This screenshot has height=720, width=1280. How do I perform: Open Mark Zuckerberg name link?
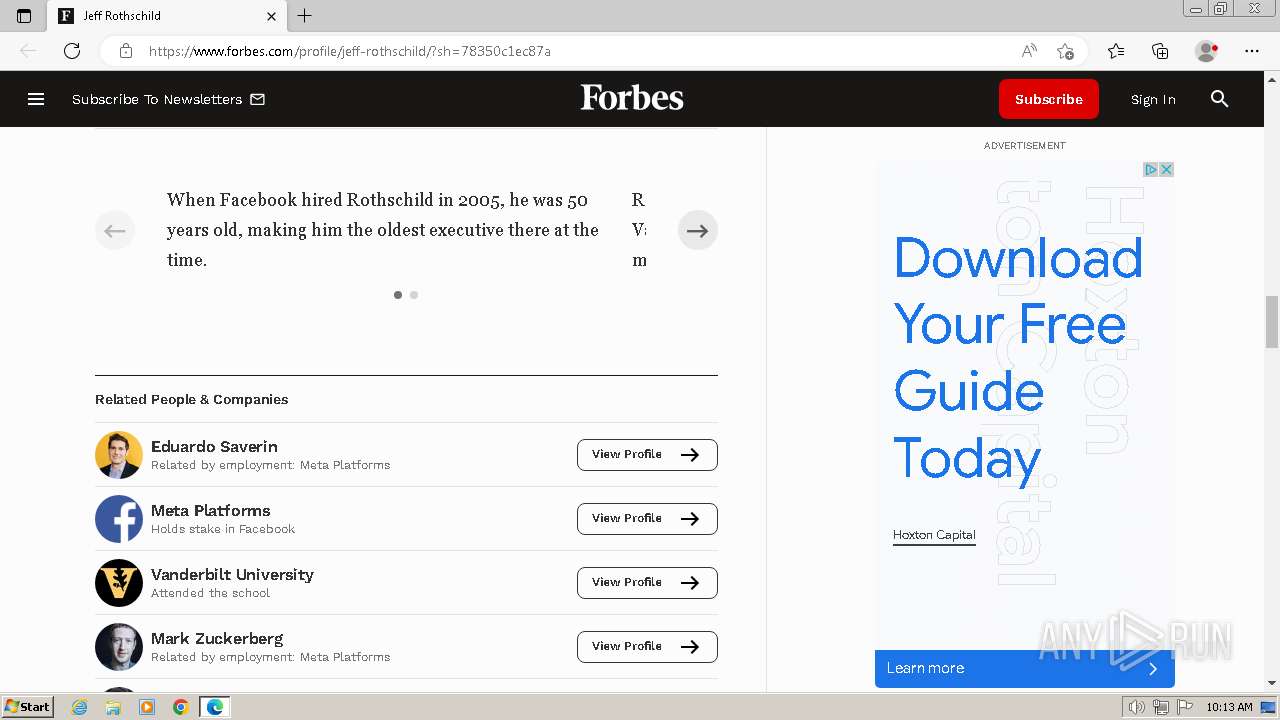click(217, 638)
